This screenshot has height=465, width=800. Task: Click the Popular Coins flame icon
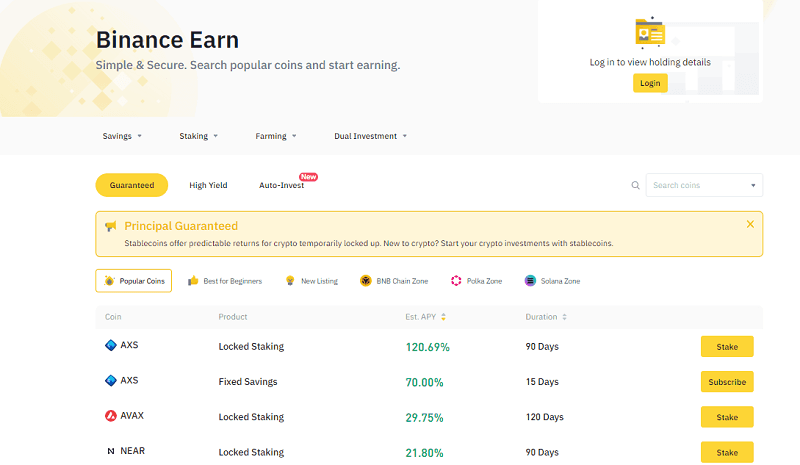pos(109,281)
